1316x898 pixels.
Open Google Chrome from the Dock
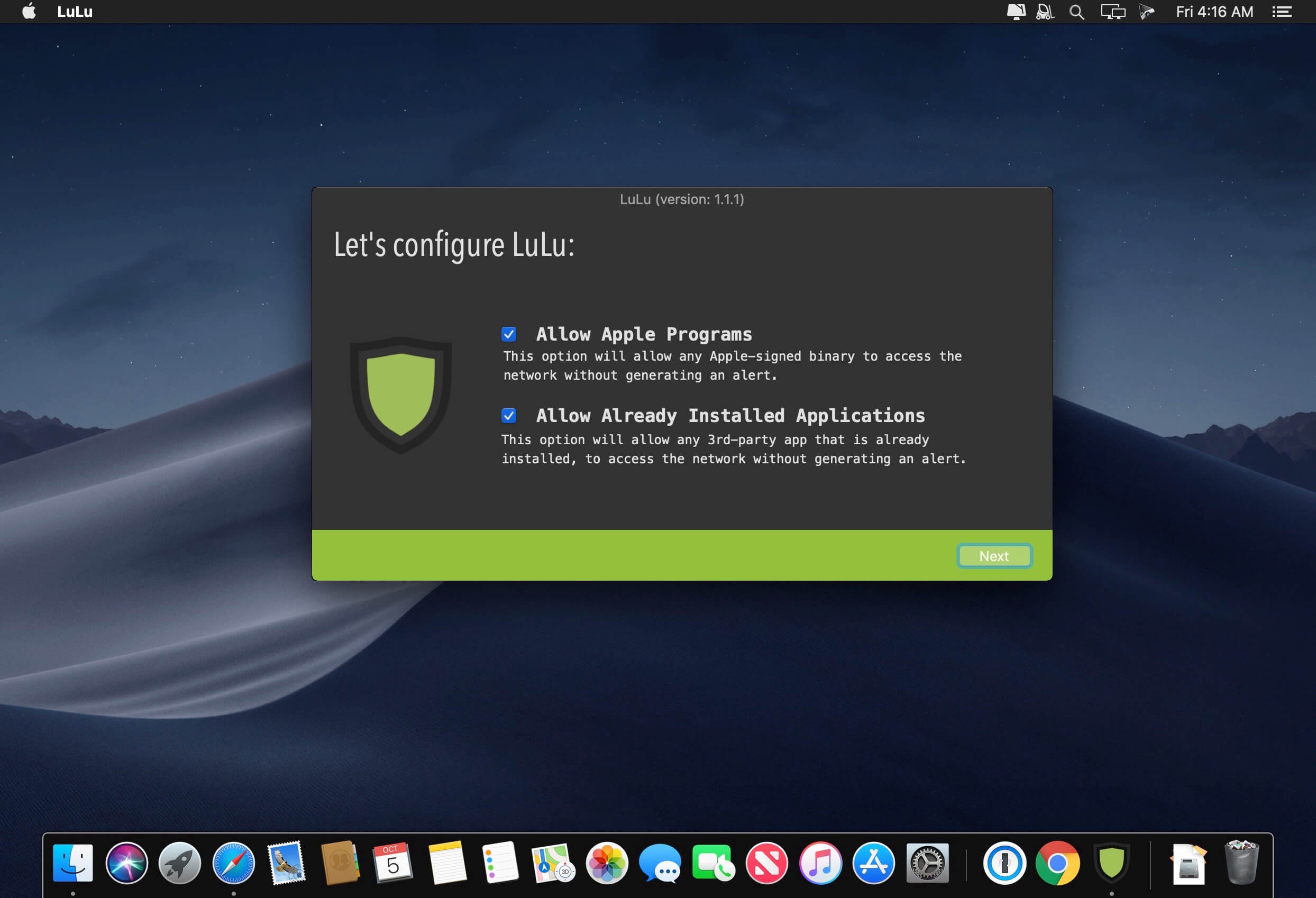pyautogui.click(x=1057, y=863)
